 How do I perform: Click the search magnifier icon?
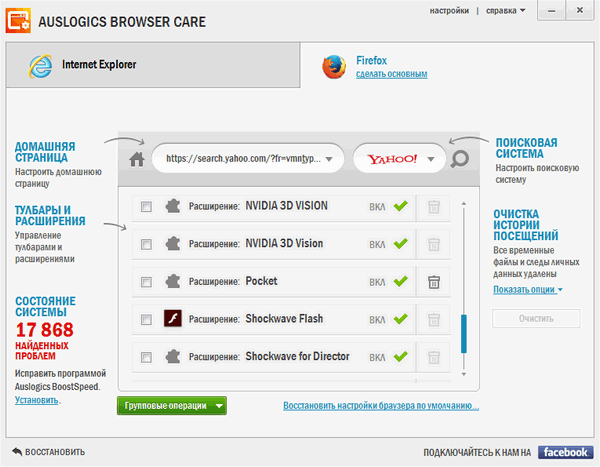[459, 159]
